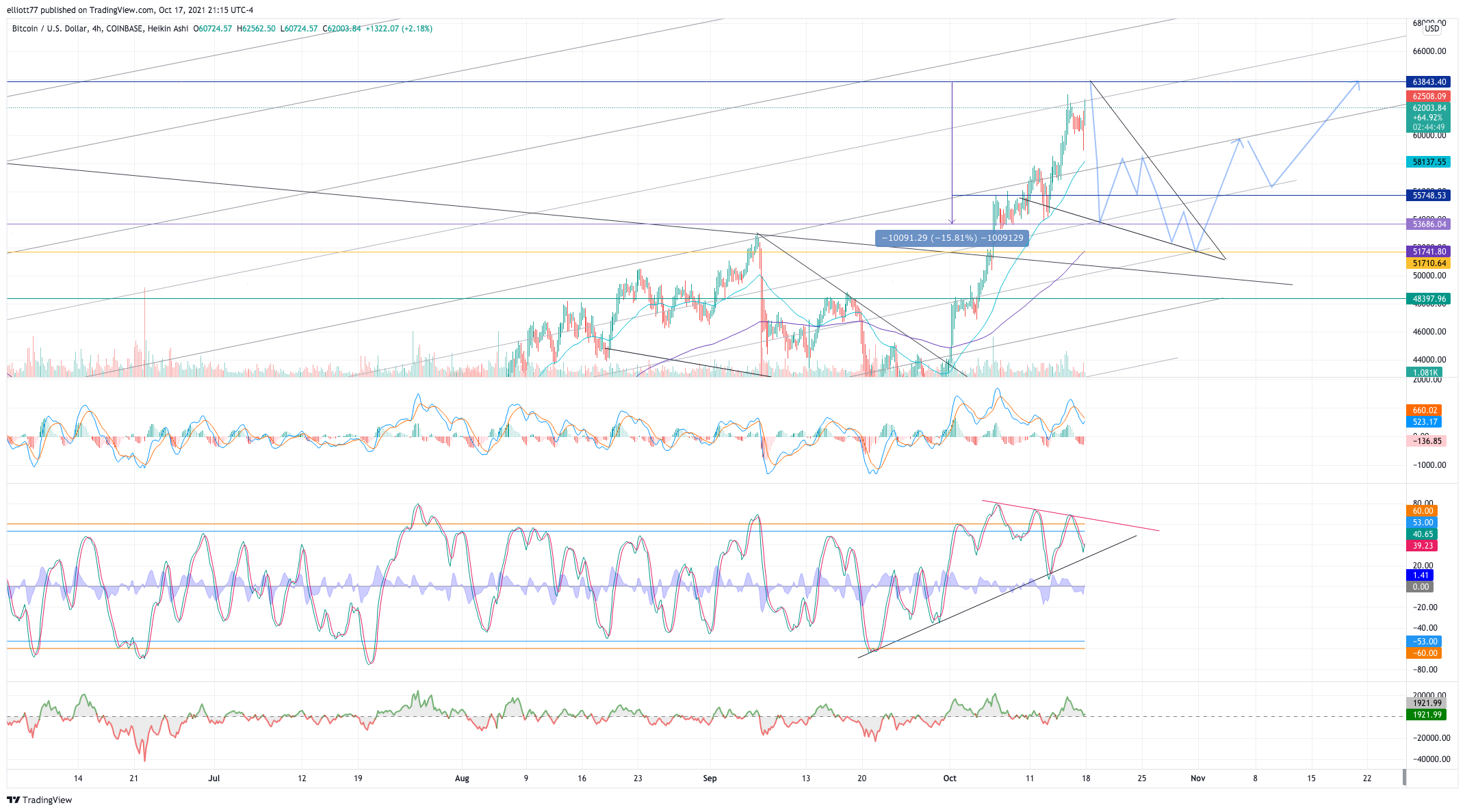This screenshot has width=1465, height=812.
Task: Click the purple 51741.80 price label
Action: click(x=1429, y=252)
